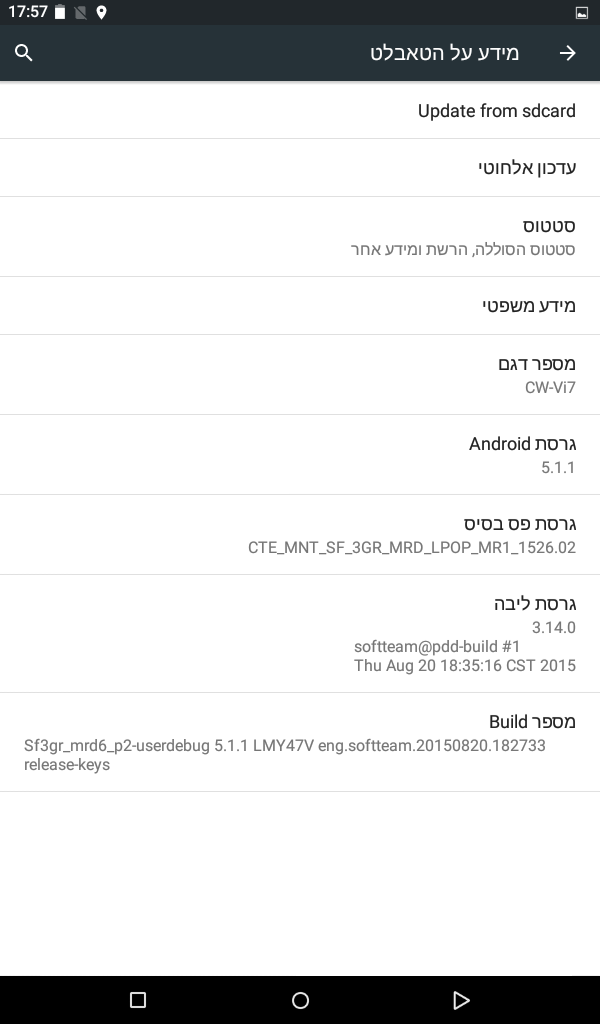This screenshot has width=600, height=1024.
Task: Tap the search icon in the action bar
Action: point(23,52)
